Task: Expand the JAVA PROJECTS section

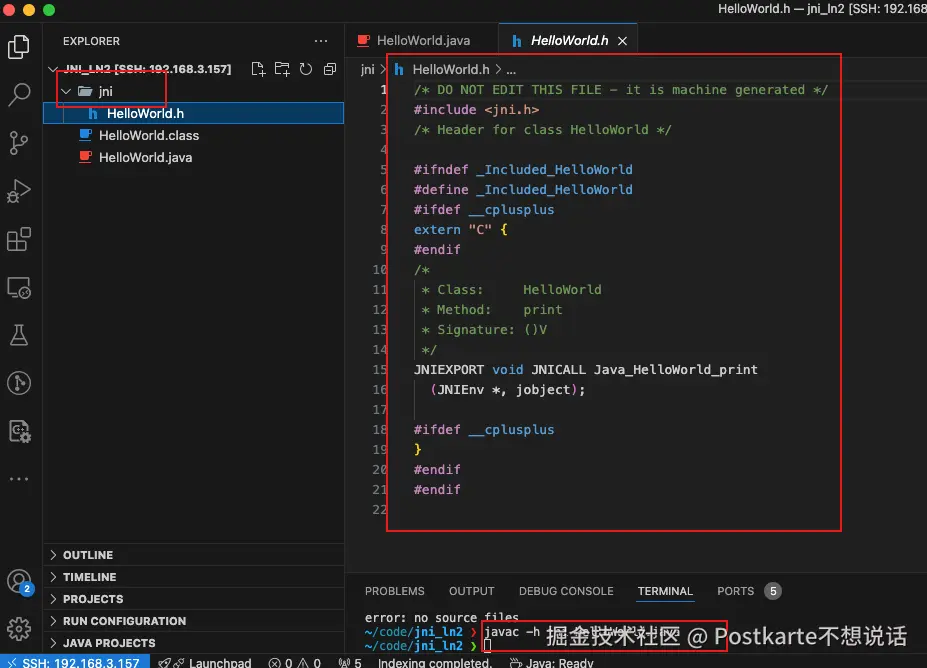Action: [x=108, y=643]
